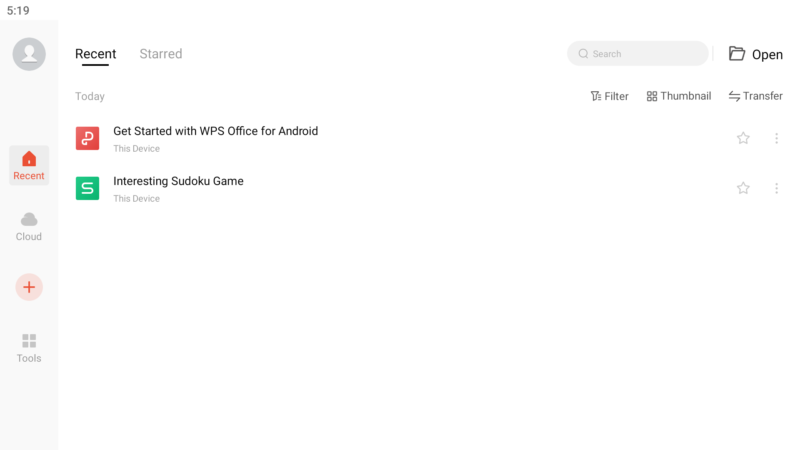Expand the Filter options
800x450 pixels.
[x=609, y=96]
